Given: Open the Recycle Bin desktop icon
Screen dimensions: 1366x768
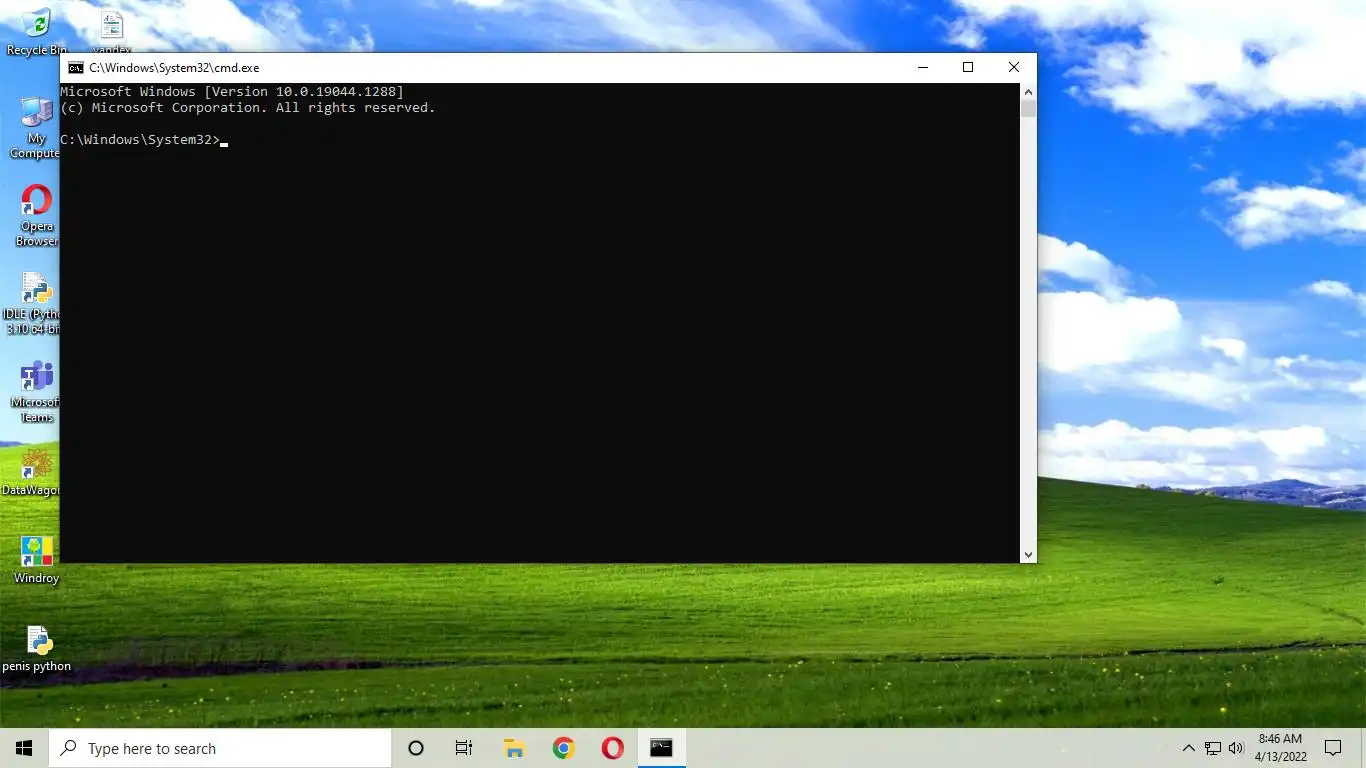Looking at the screenshot, I should point(36,32).
